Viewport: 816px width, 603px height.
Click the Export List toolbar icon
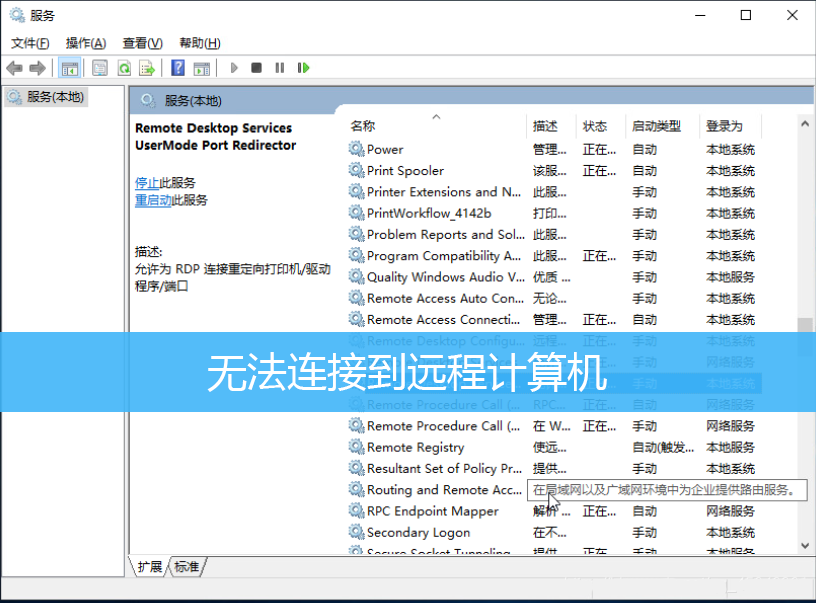147,68
